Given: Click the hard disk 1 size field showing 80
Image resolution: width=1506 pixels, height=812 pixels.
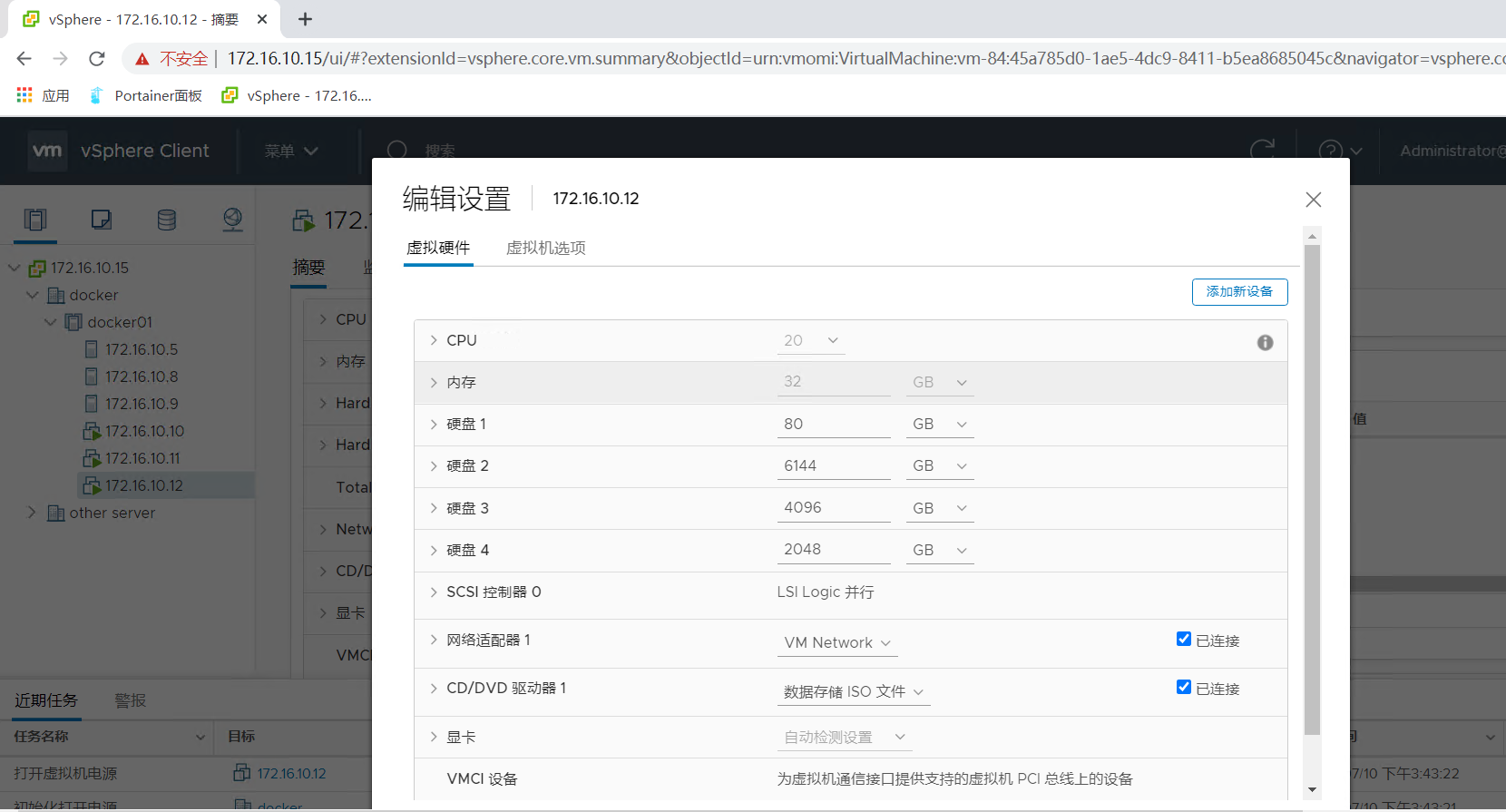Looking at the screenshot, I should pos(834,425).
